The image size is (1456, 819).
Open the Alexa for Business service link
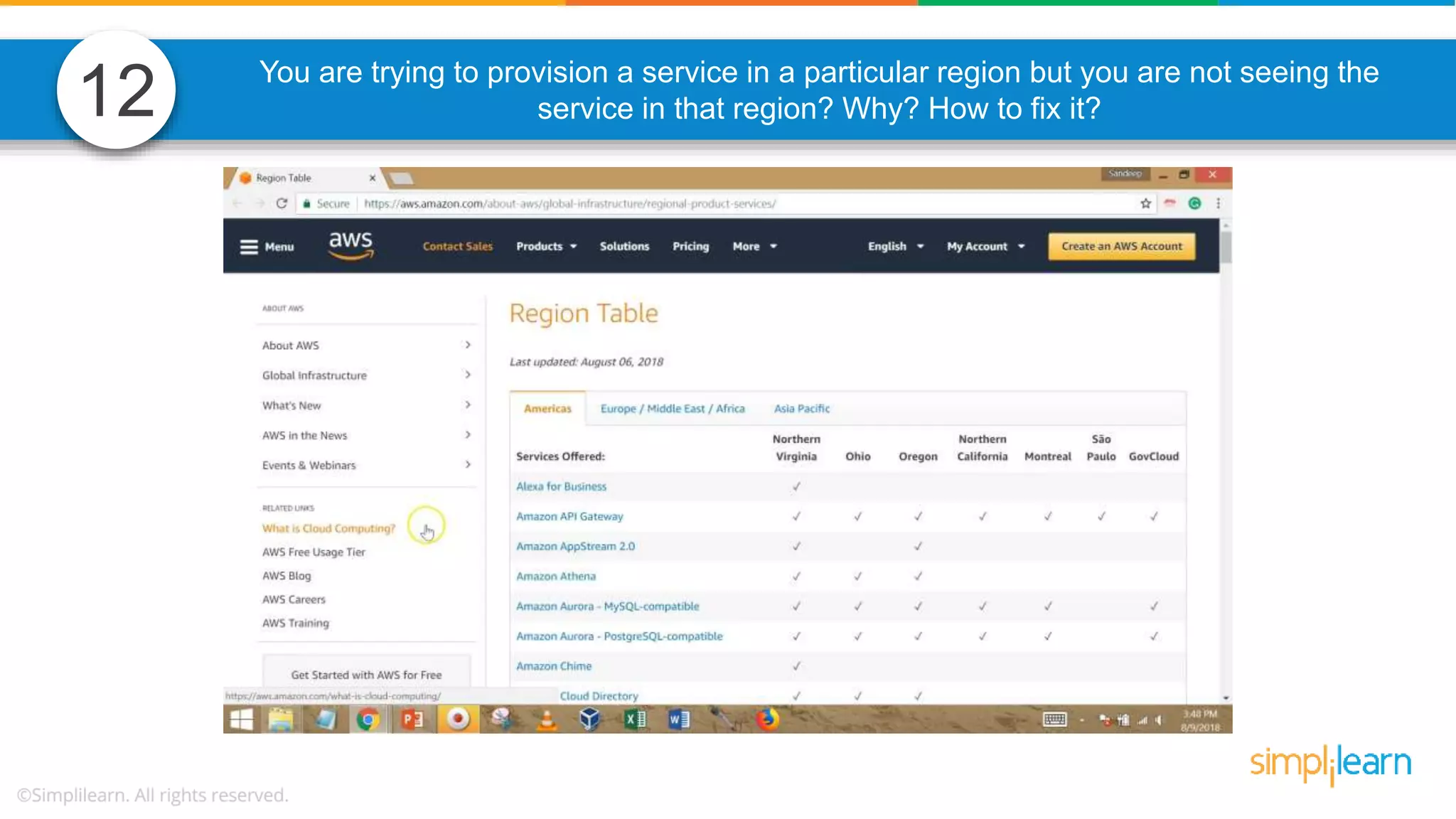561,486
